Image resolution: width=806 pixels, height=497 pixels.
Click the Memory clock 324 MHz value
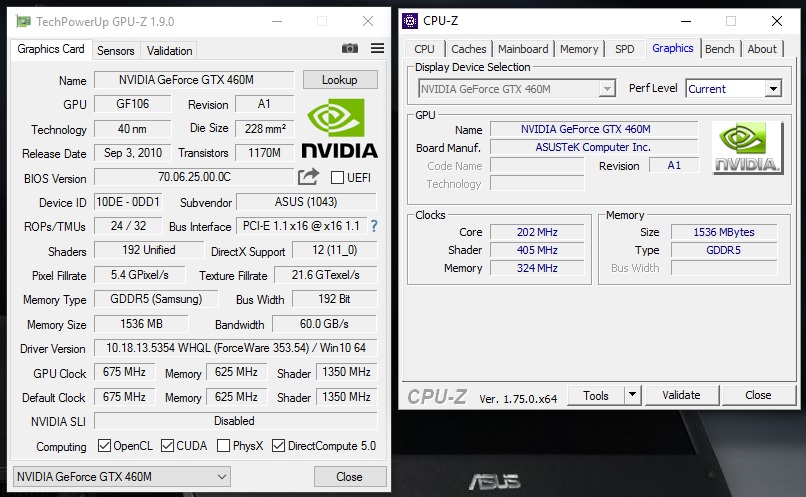click(x=537, y=268)
